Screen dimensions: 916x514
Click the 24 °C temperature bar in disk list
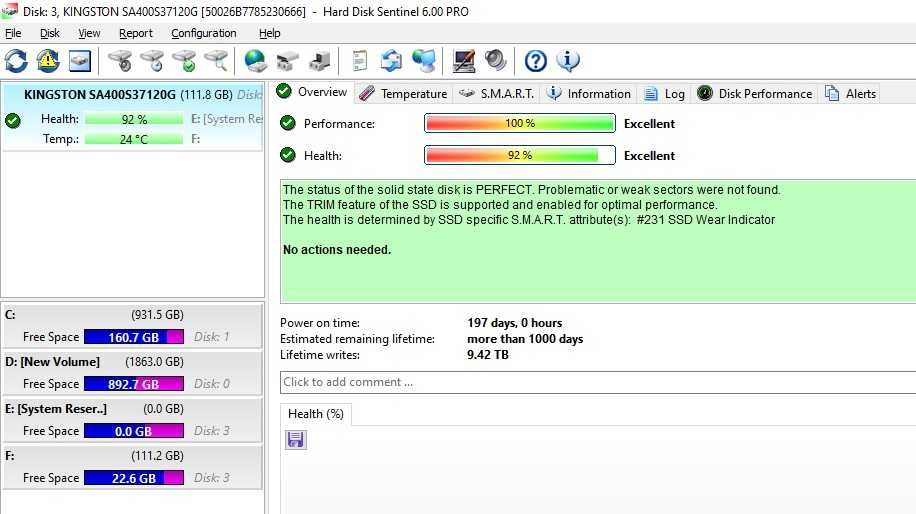[x=134, y=139]
